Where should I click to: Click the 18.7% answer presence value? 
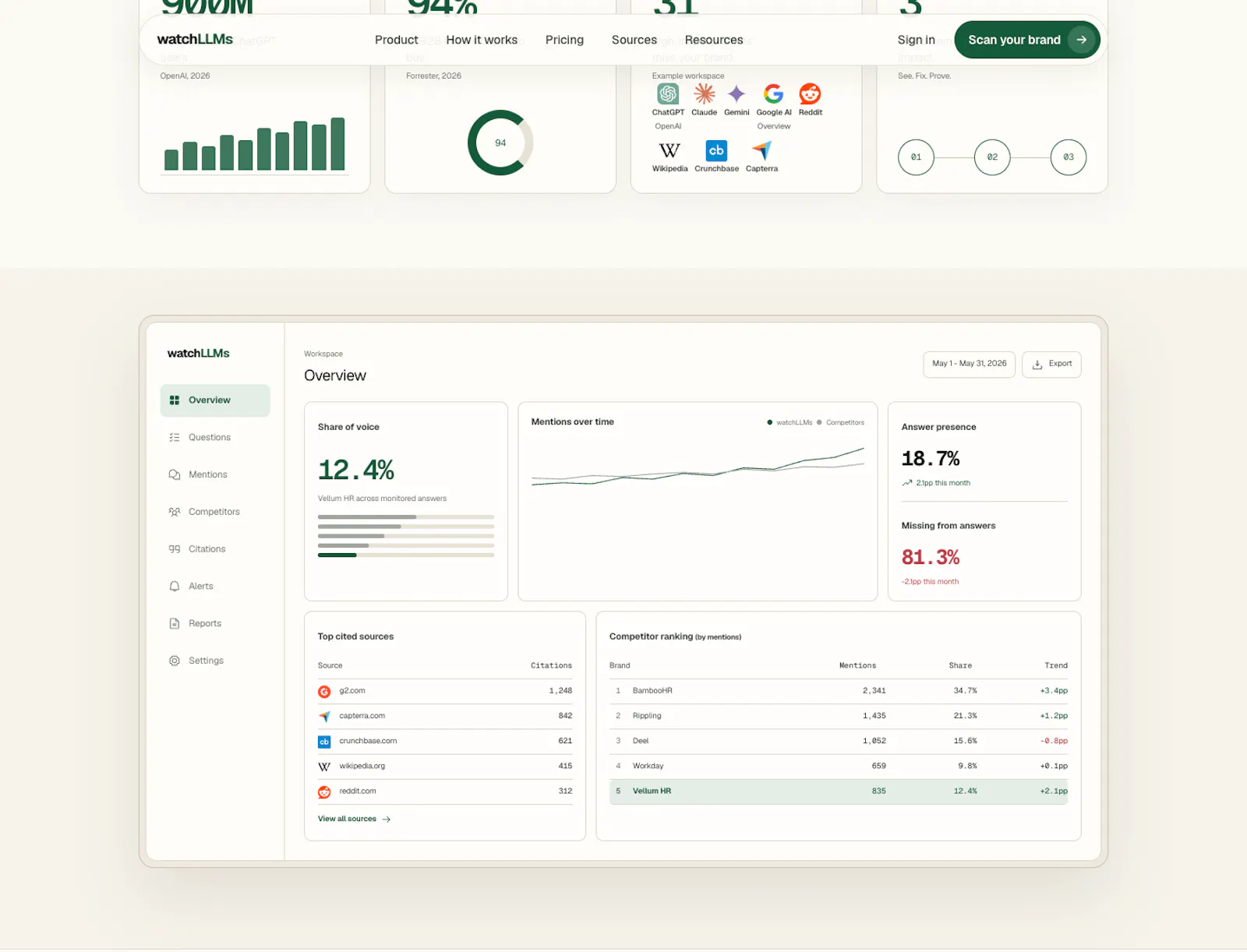point(931,459)
